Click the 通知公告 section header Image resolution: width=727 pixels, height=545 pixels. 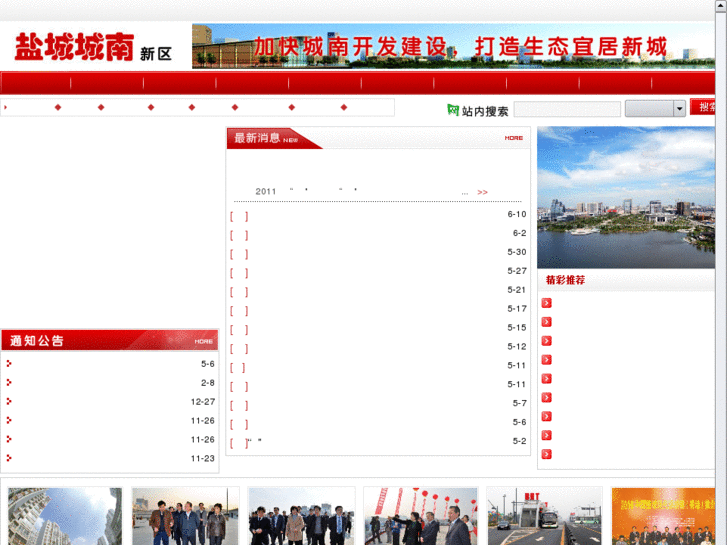click(x=109, y=340)
